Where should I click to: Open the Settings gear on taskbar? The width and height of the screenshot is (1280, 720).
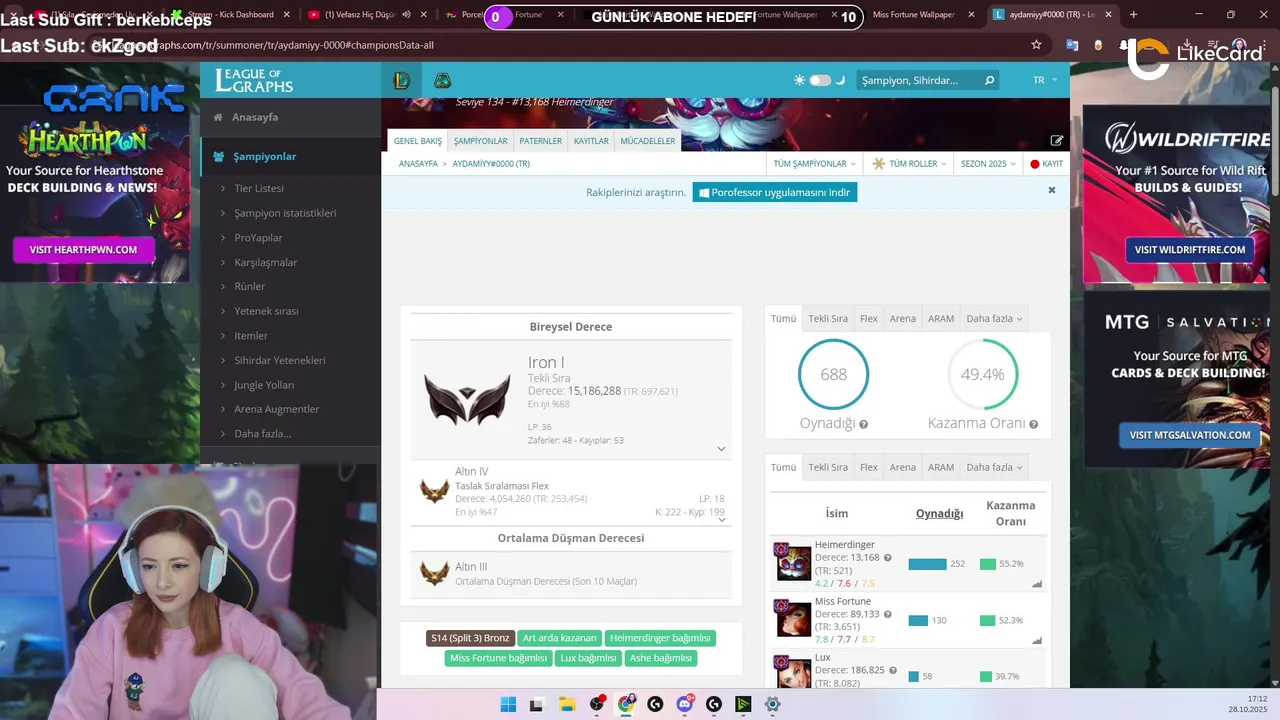(772, 704)
